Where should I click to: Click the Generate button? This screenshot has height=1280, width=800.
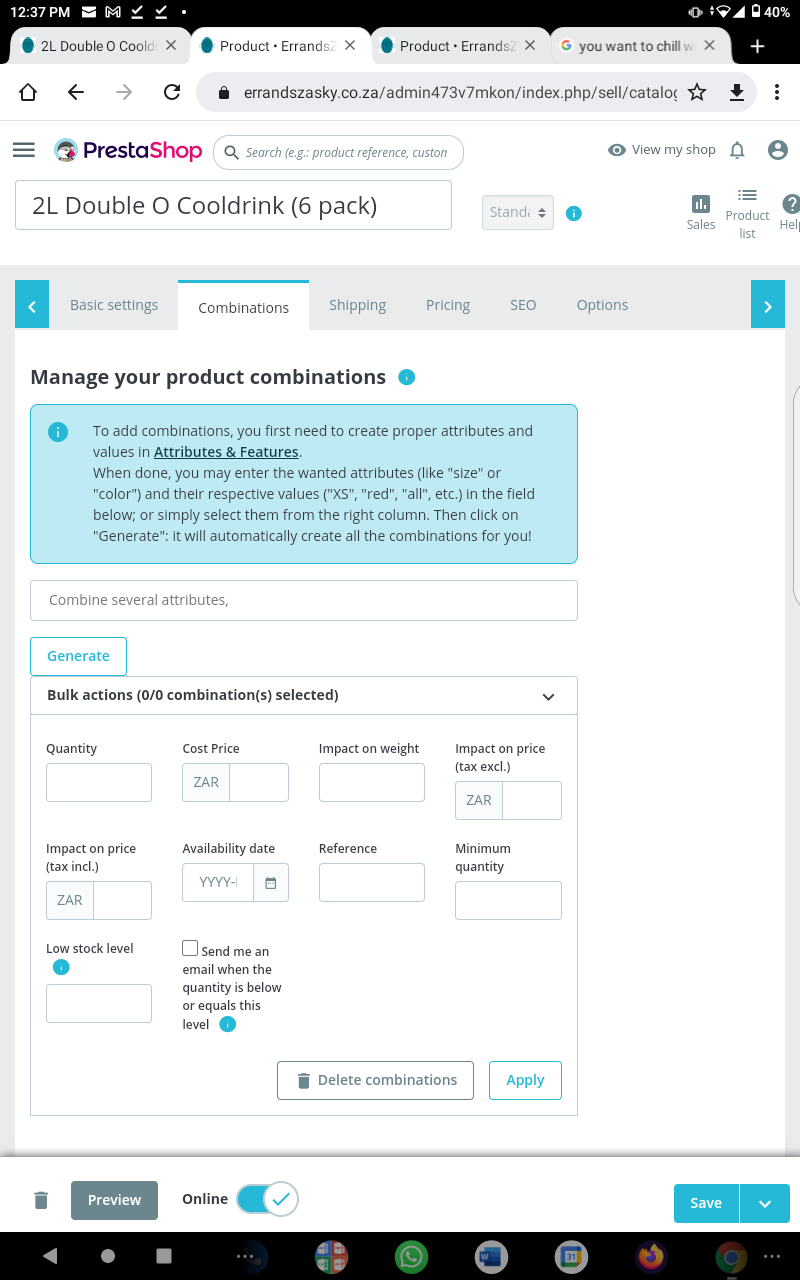coord(78,656)
